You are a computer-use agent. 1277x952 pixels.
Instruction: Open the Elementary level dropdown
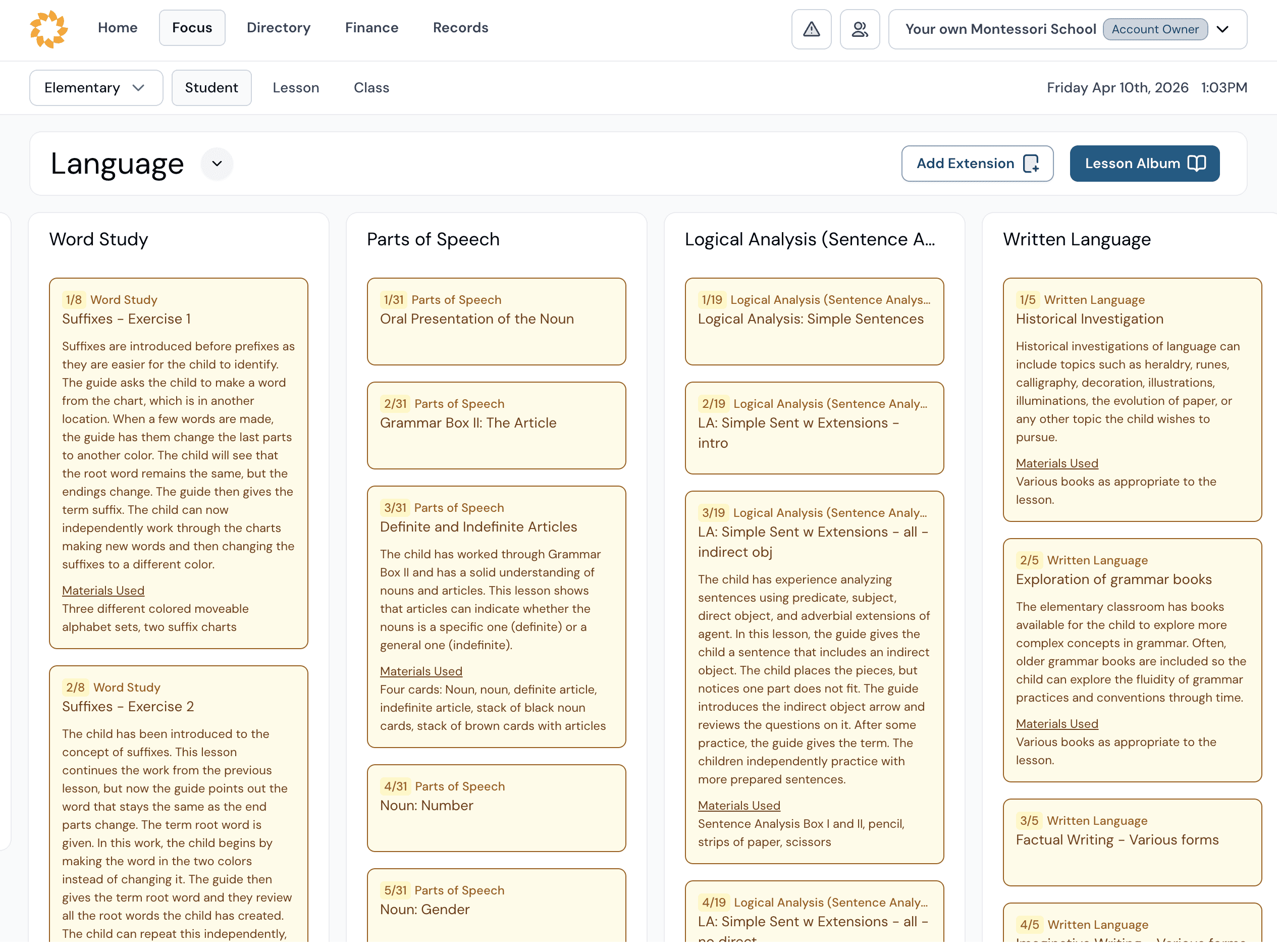click(x=96, y=88)
